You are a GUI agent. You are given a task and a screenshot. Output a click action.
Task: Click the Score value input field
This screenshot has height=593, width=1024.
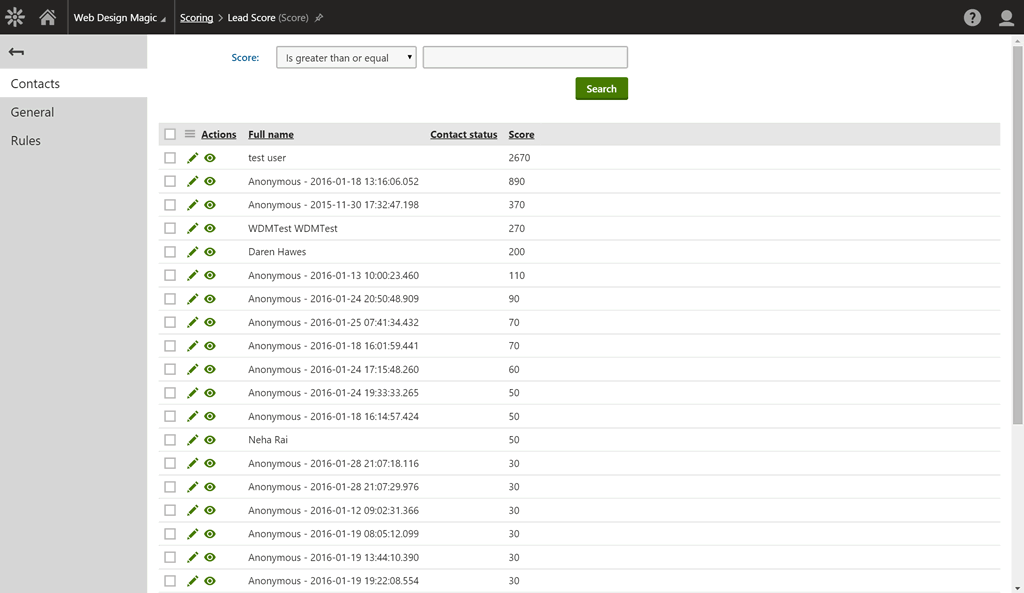[525, 58]
